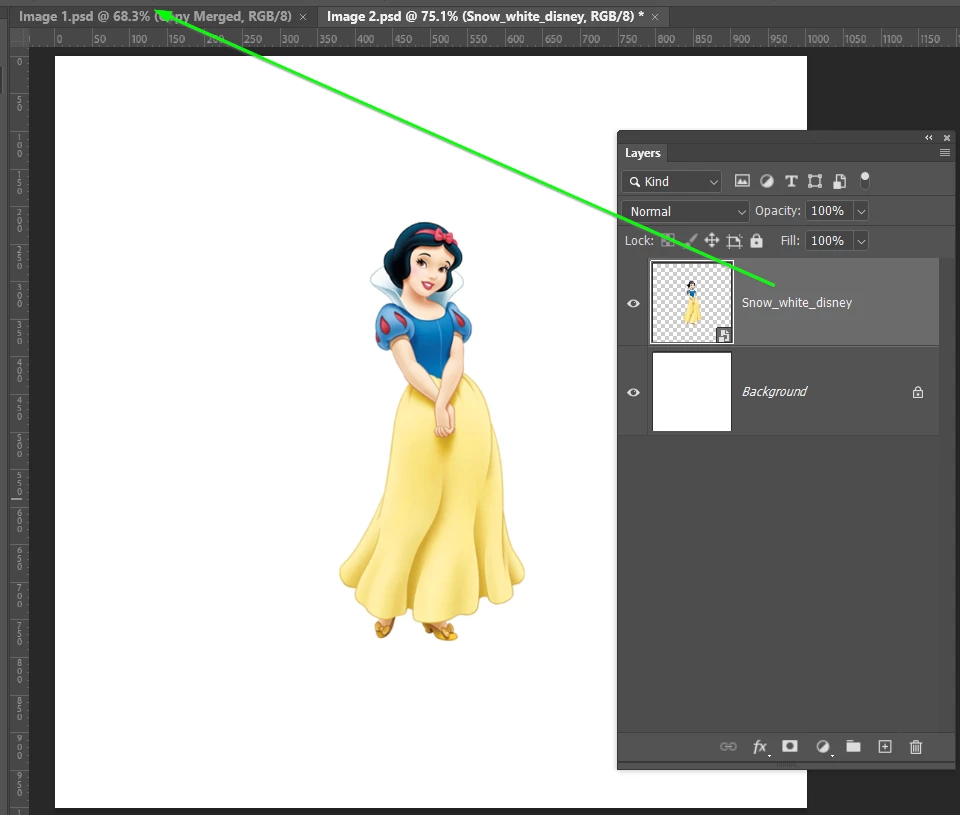The image size is (960, 815).
Task: Add a layer style with fx
Action: tap(760, 747)
